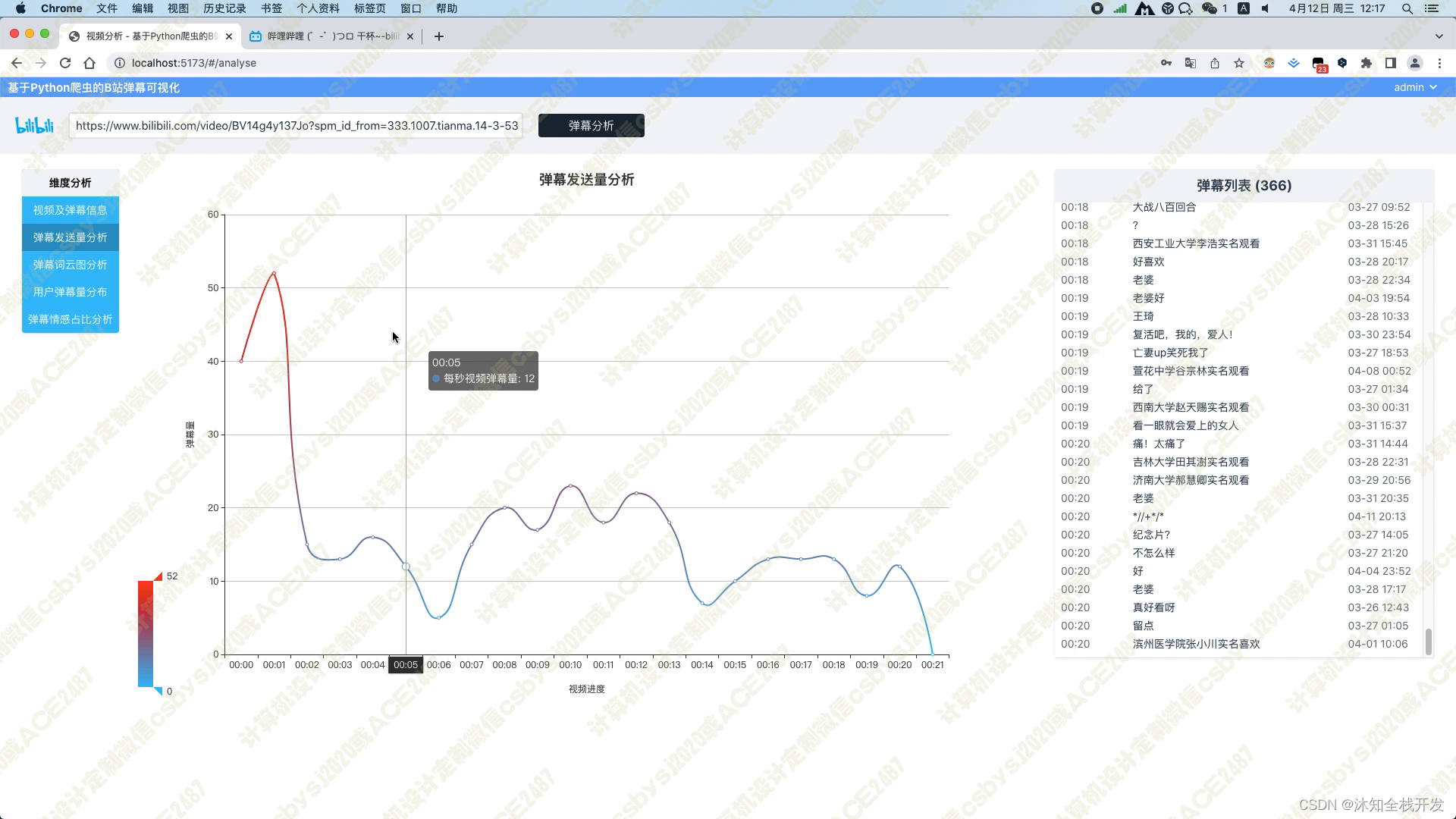Click the 弹幕分析 button

click(591, 125)
